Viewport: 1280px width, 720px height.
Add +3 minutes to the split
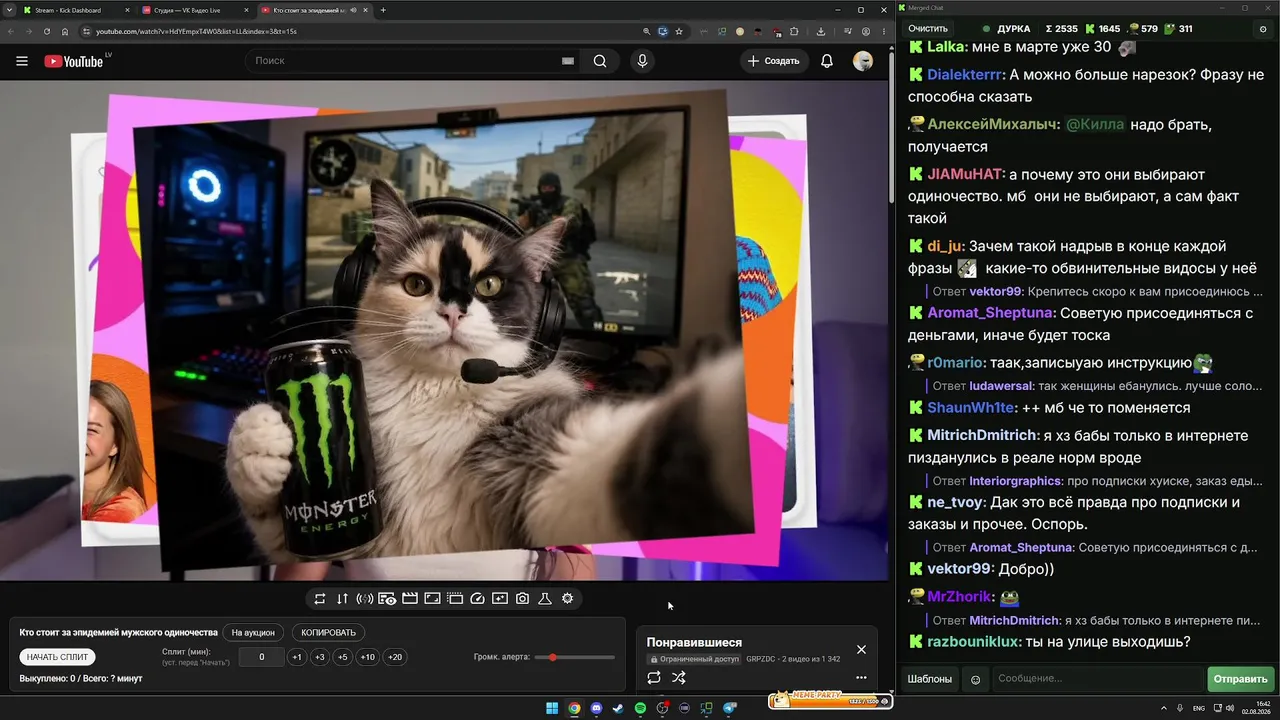319,657
